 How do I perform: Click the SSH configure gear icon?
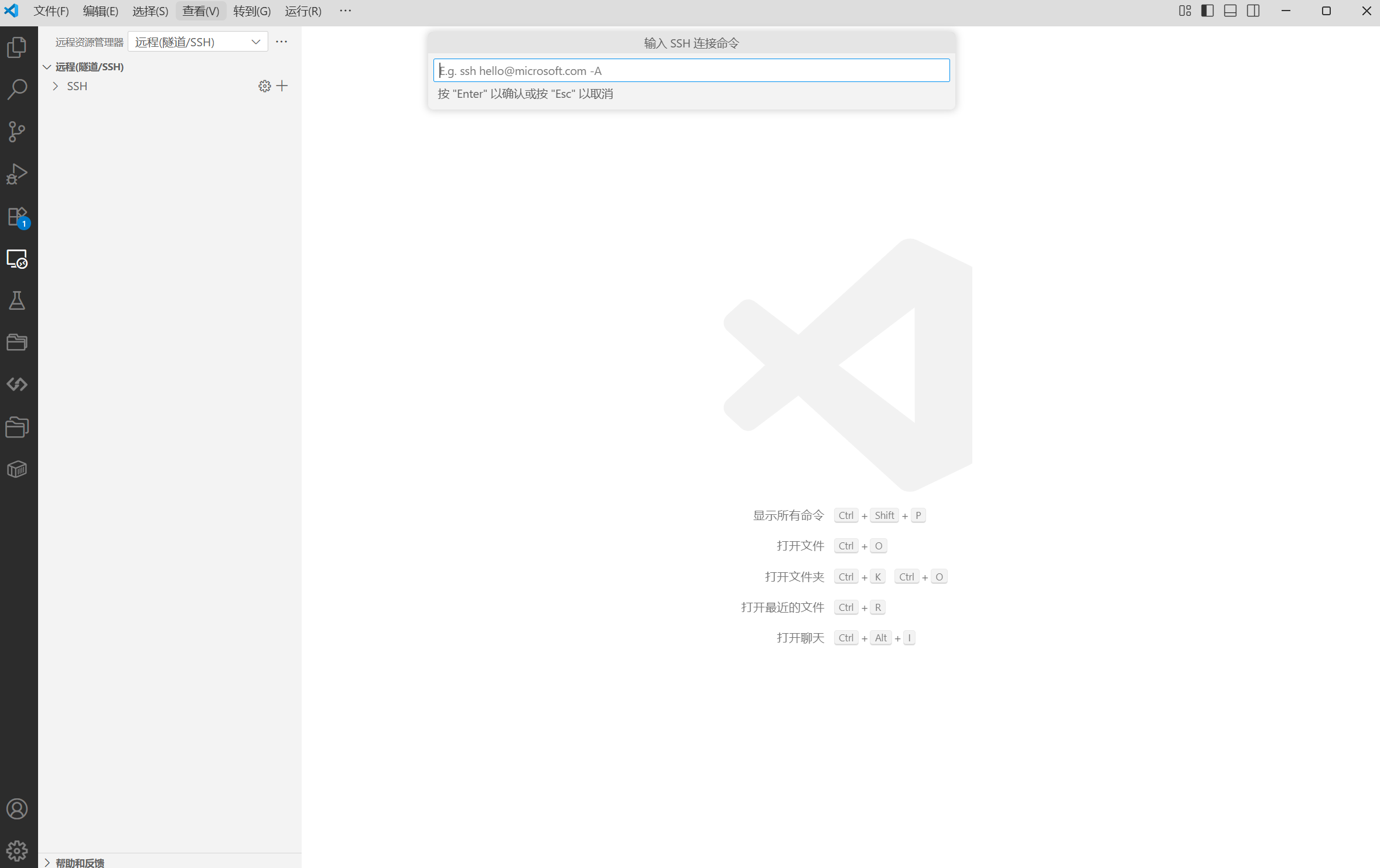click(x=264, y=86)
